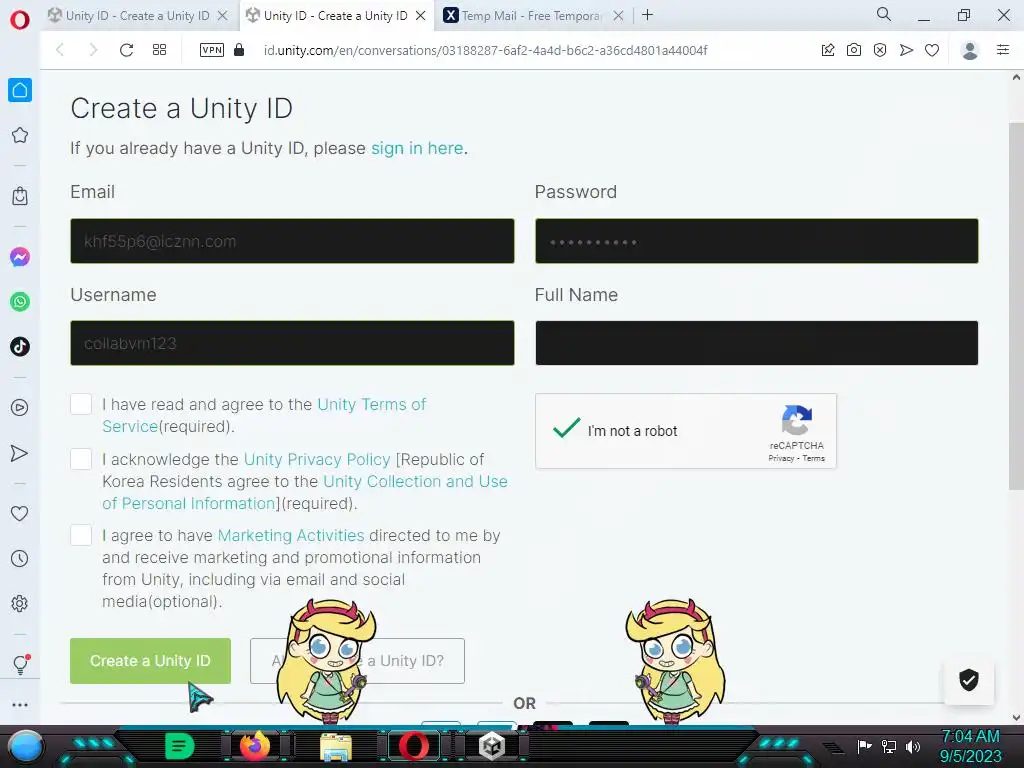Open WhatsApp in Opera sidebar

pos(20,302)
